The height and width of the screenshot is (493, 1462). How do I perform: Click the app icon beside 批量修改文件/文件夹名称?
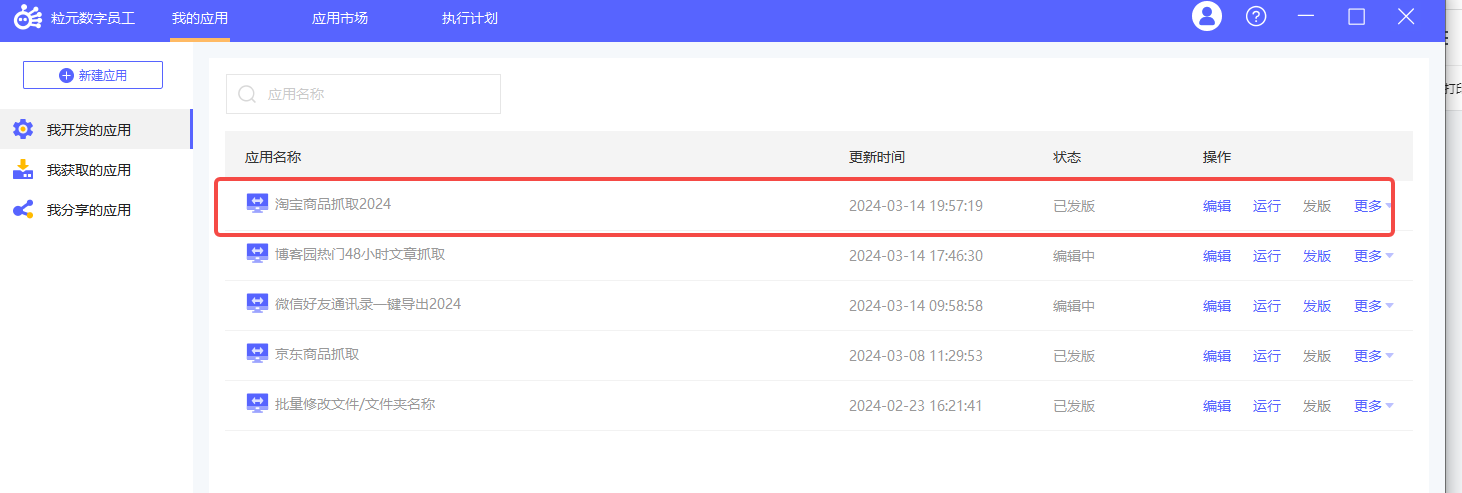257,403
